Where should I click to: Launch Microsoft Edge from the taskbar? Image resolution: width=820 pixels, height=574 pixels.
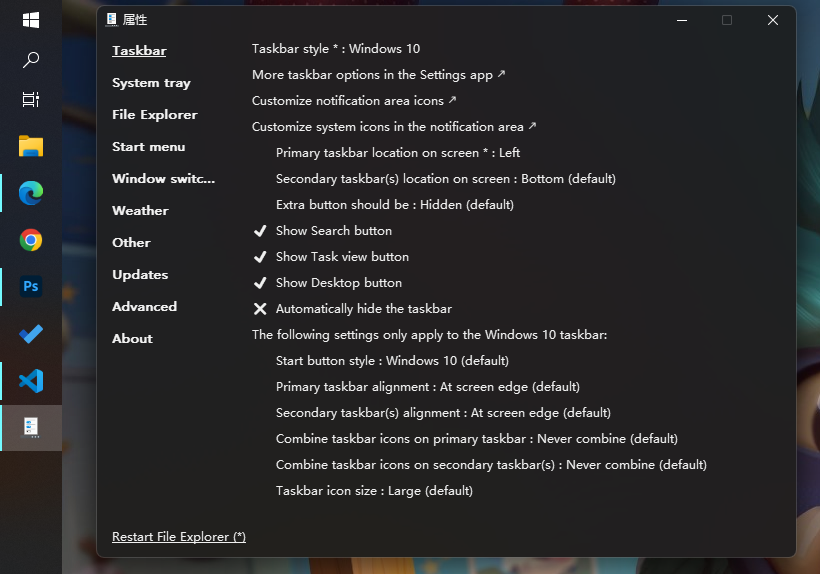click(31, 193)
